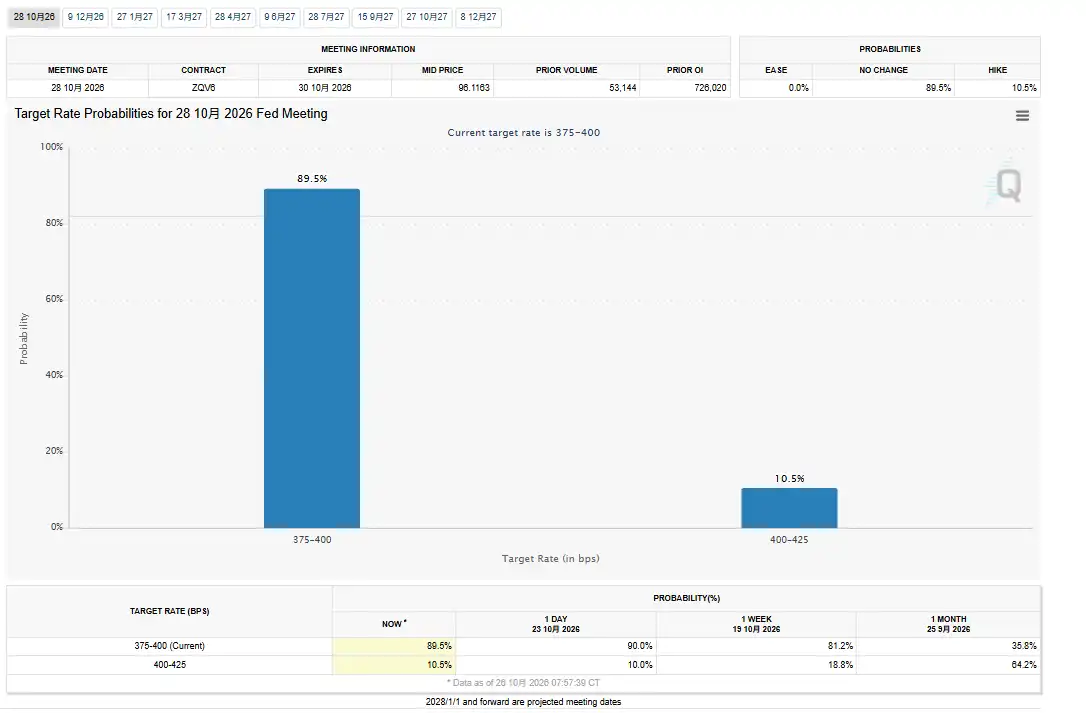Select the 1 DAY value 90.0%
1086x713 pixels.
tap(640, 646)
